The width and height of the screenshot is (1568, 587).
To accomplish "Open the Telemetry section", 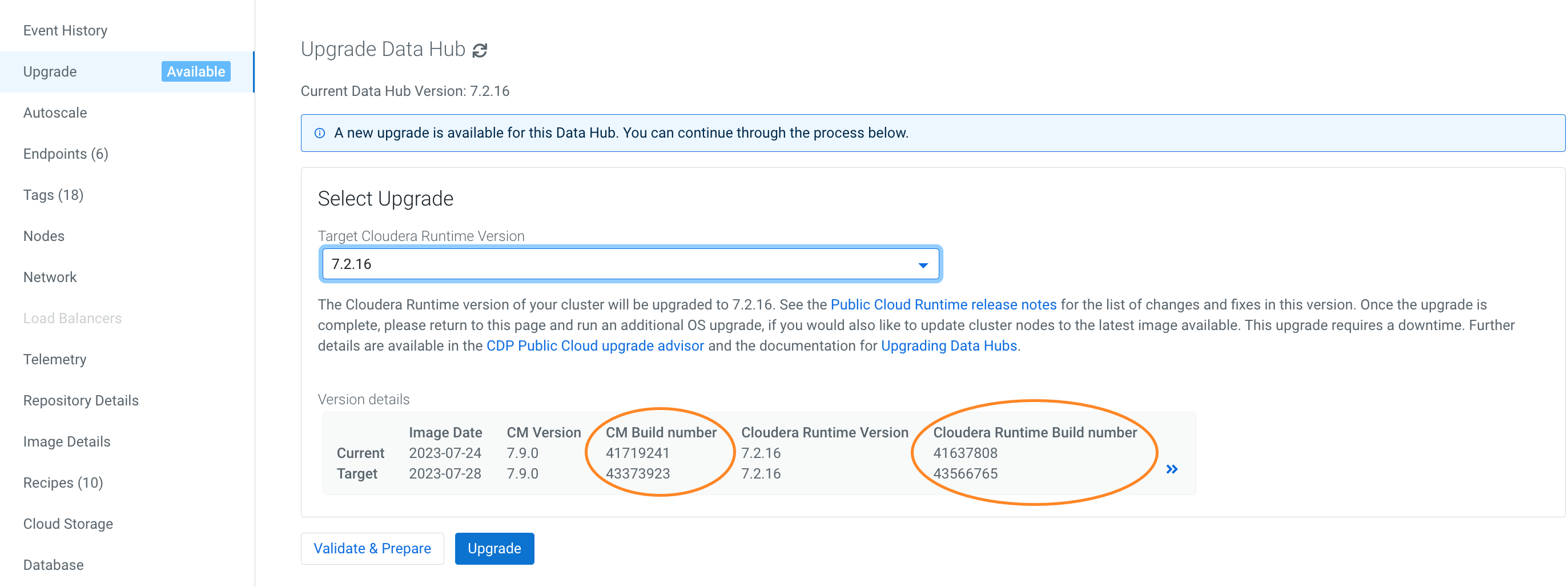I will [55, 359].
